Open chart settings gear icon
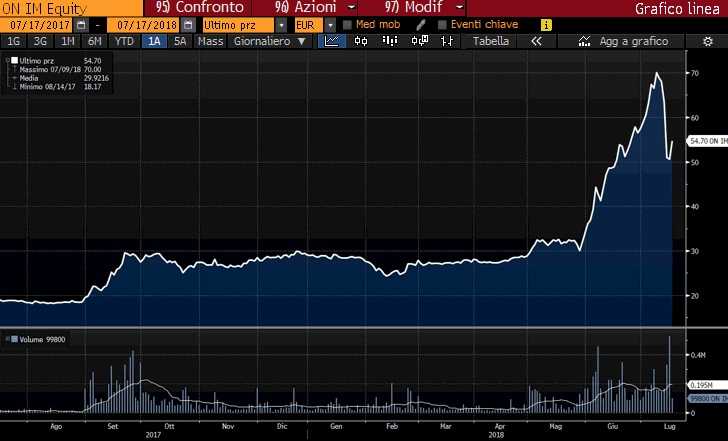Screen dimensions: 728x441 [x=708, y=41]
